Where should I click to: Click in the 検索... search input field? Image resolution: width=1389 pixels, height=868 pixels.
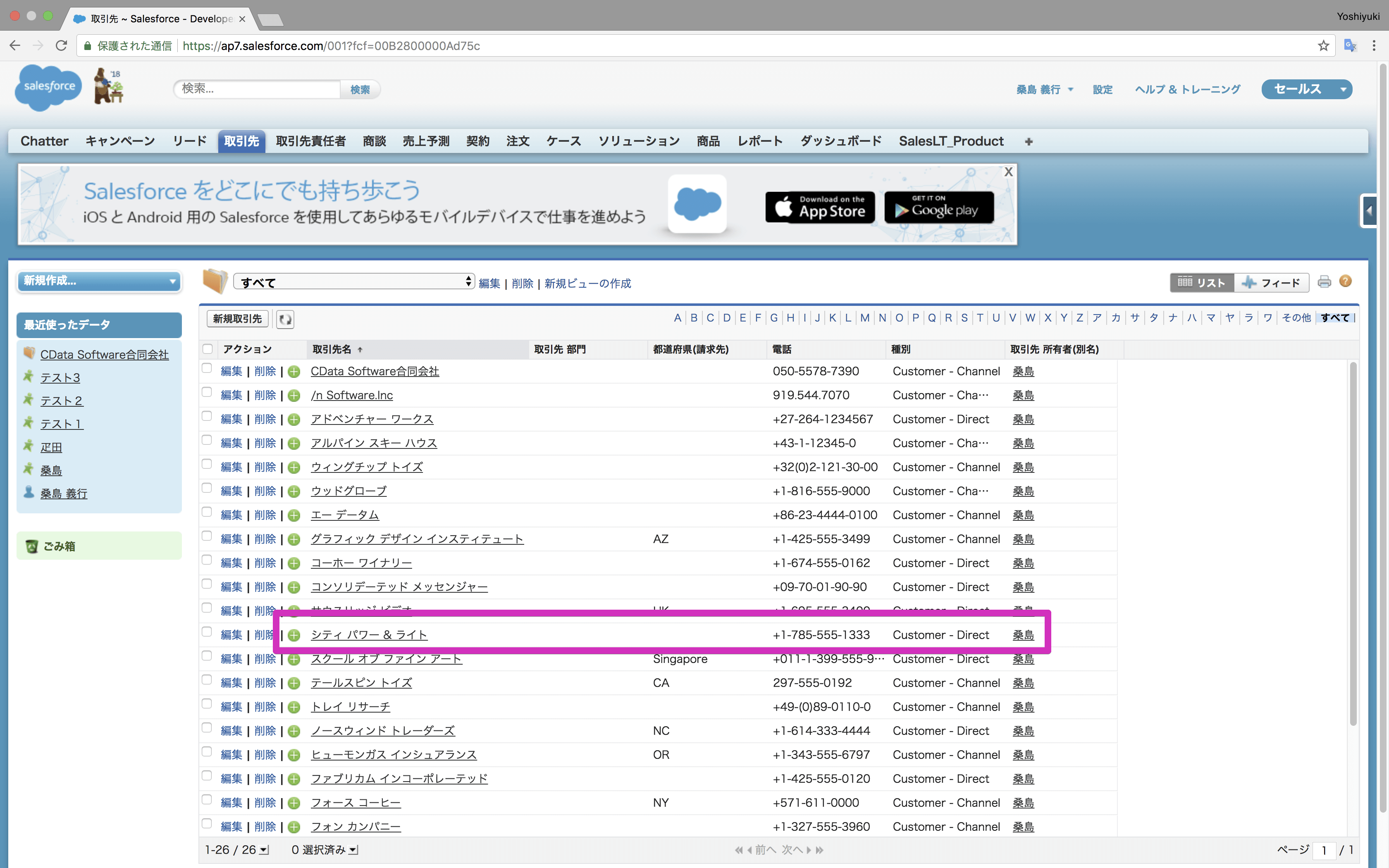(x=257, y=89)
